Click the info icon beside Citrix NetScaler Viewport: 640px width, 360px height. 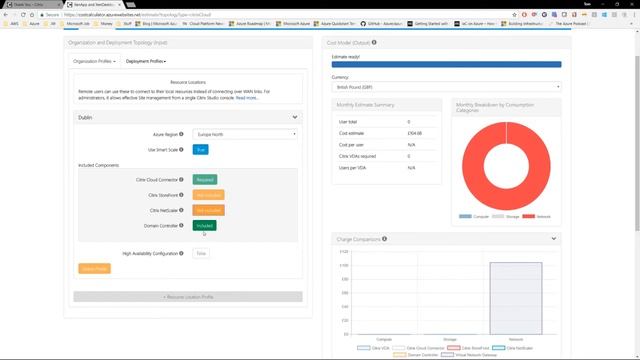tap(181, 210)
